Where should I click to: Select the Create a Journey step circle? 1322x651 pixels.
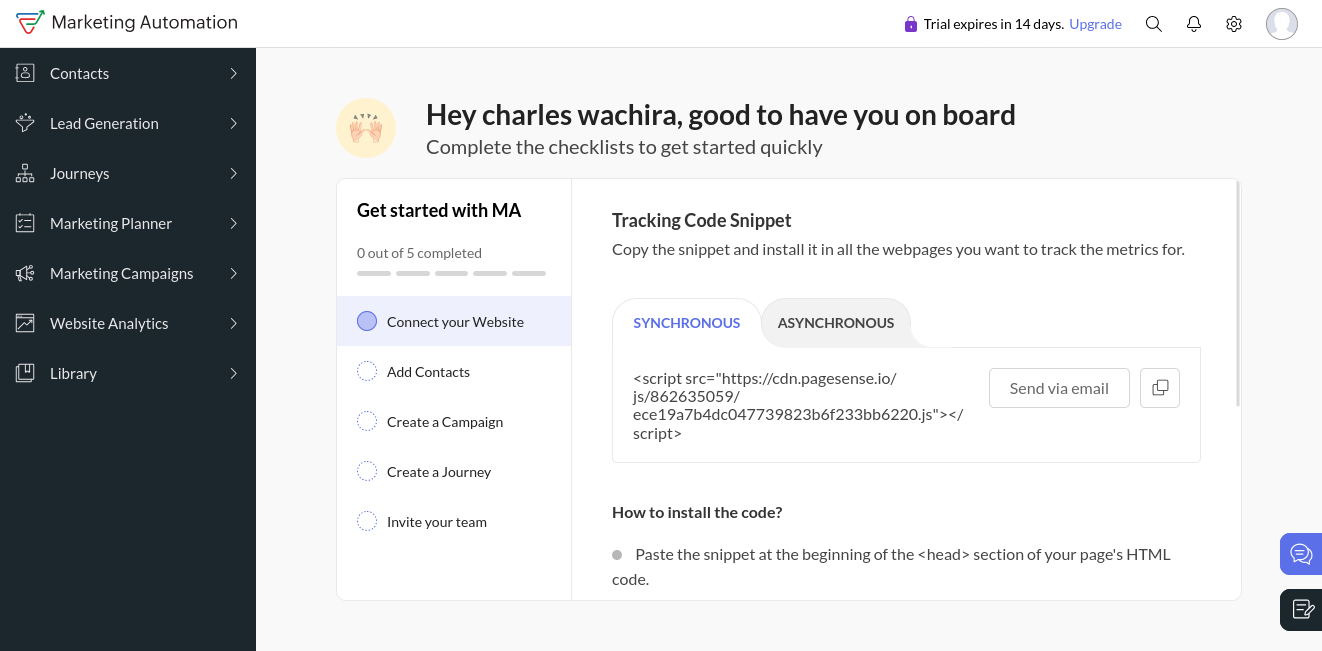[x=367, y=471]
